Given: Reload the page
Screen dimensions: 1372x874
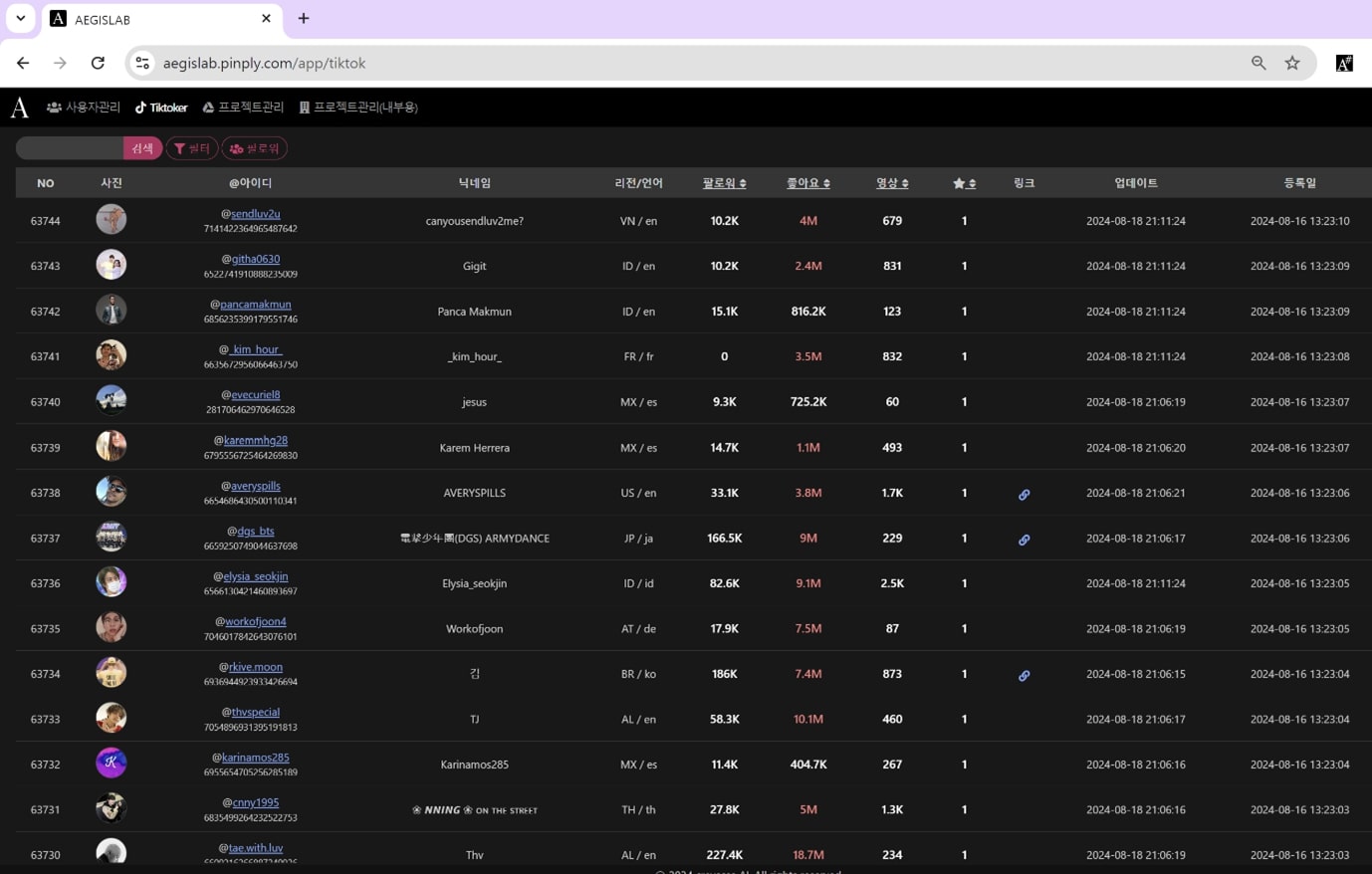Looking at the screenshot, I should pyautogui.click(x=98, y=63).
